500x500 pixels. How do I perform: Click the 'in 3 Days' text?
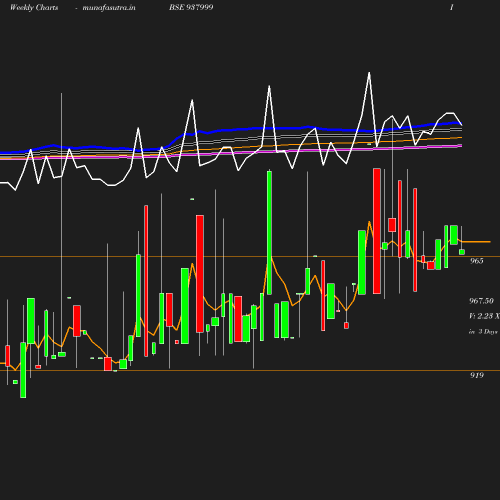(x=483, y=332)
